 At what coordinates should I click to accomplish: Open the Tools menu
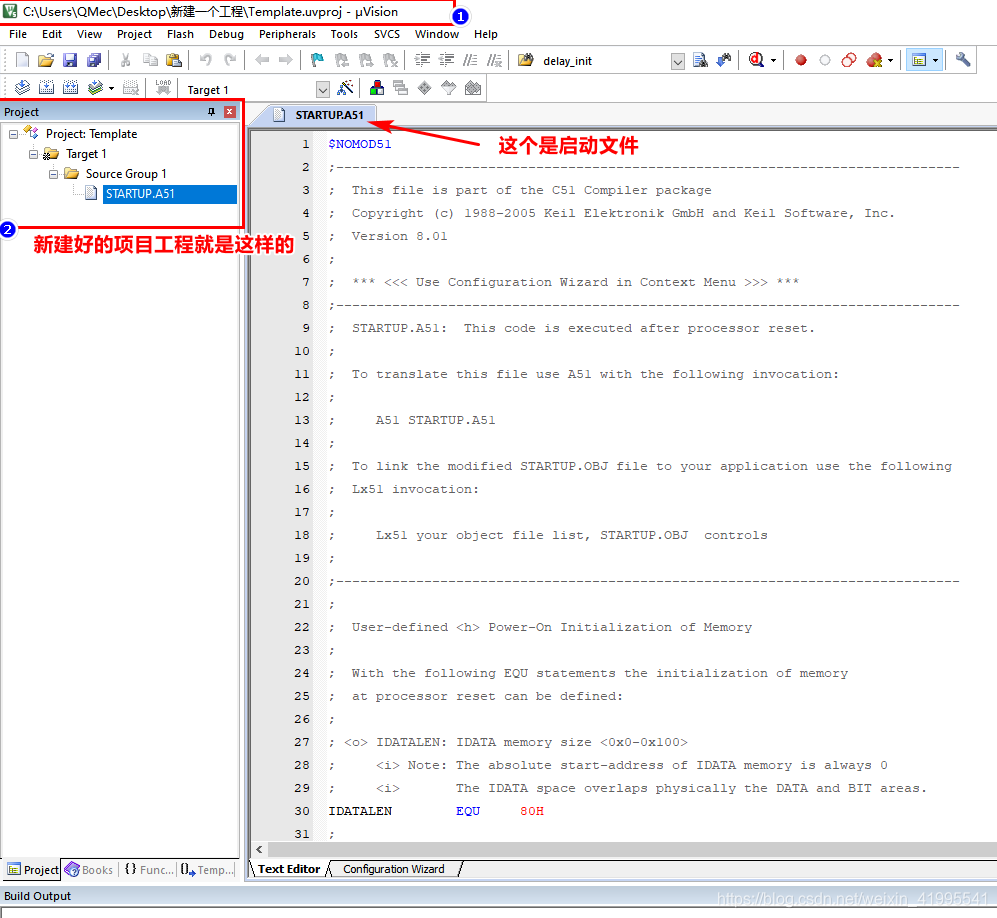tap(344, 34)
